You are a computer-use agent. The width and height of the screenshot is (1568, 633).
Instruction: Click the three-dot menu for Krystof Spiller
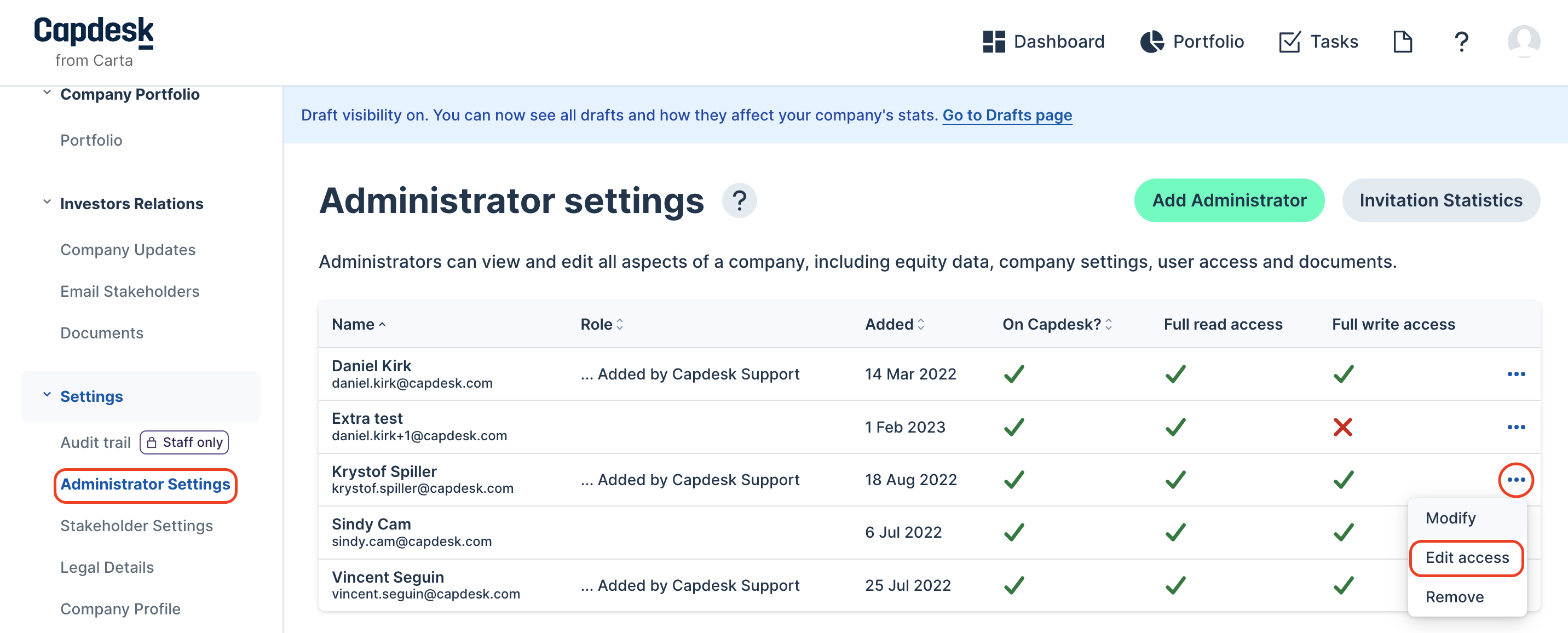[x=1515, y=480]
